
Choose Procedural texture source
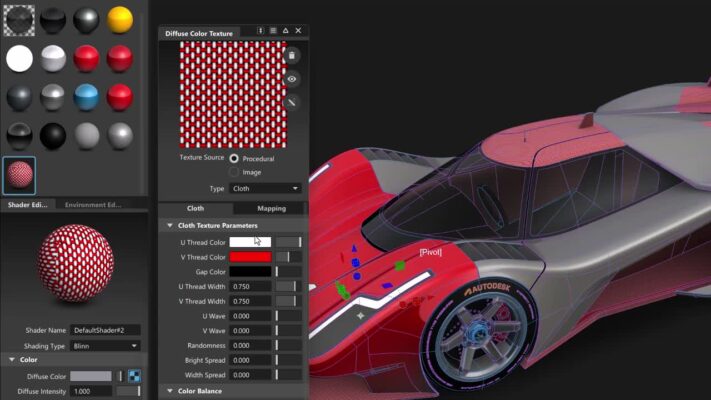click(x=234, y=158)
